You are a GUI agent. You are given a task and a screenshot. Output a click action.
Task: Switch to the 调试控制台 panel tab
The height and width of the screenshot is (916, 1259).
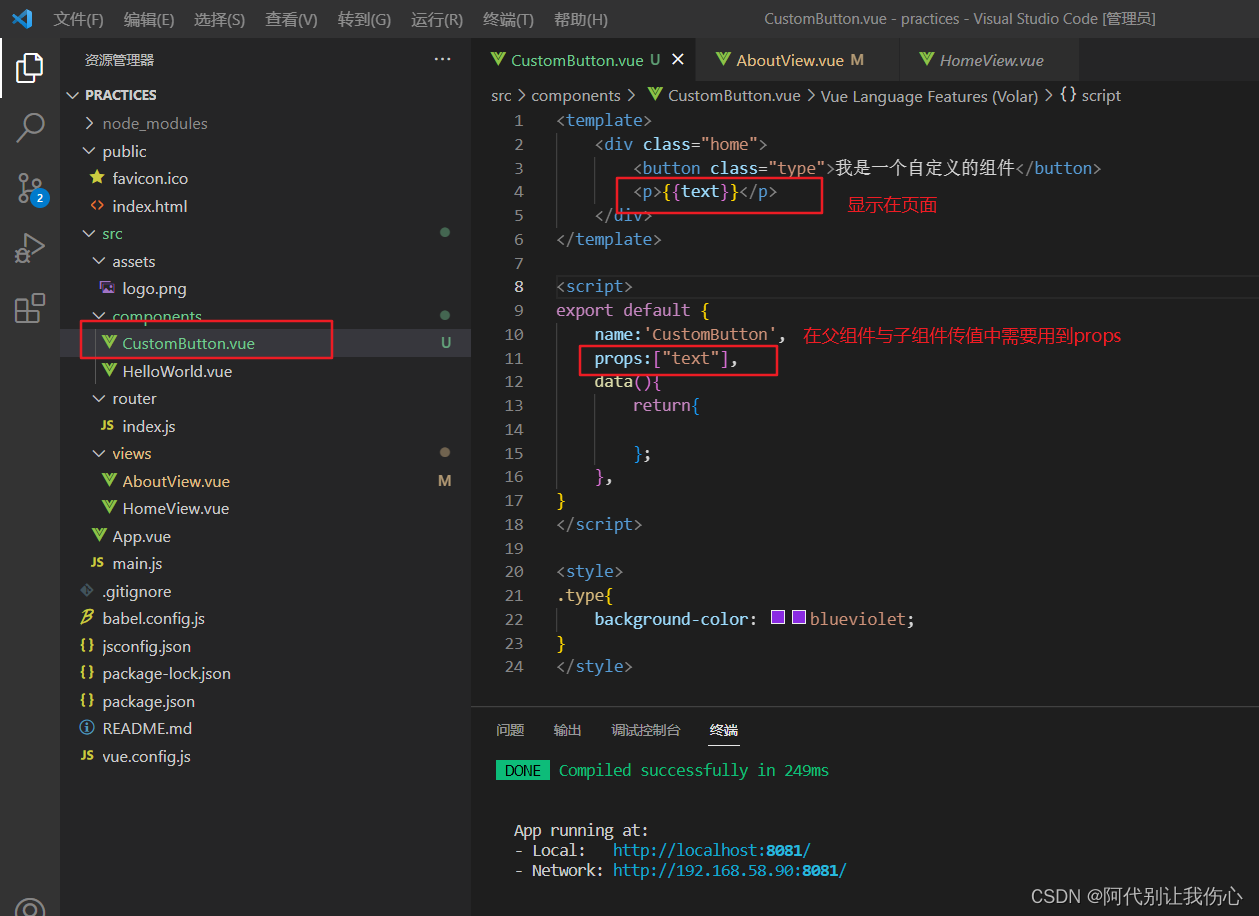tap(646, 730)
